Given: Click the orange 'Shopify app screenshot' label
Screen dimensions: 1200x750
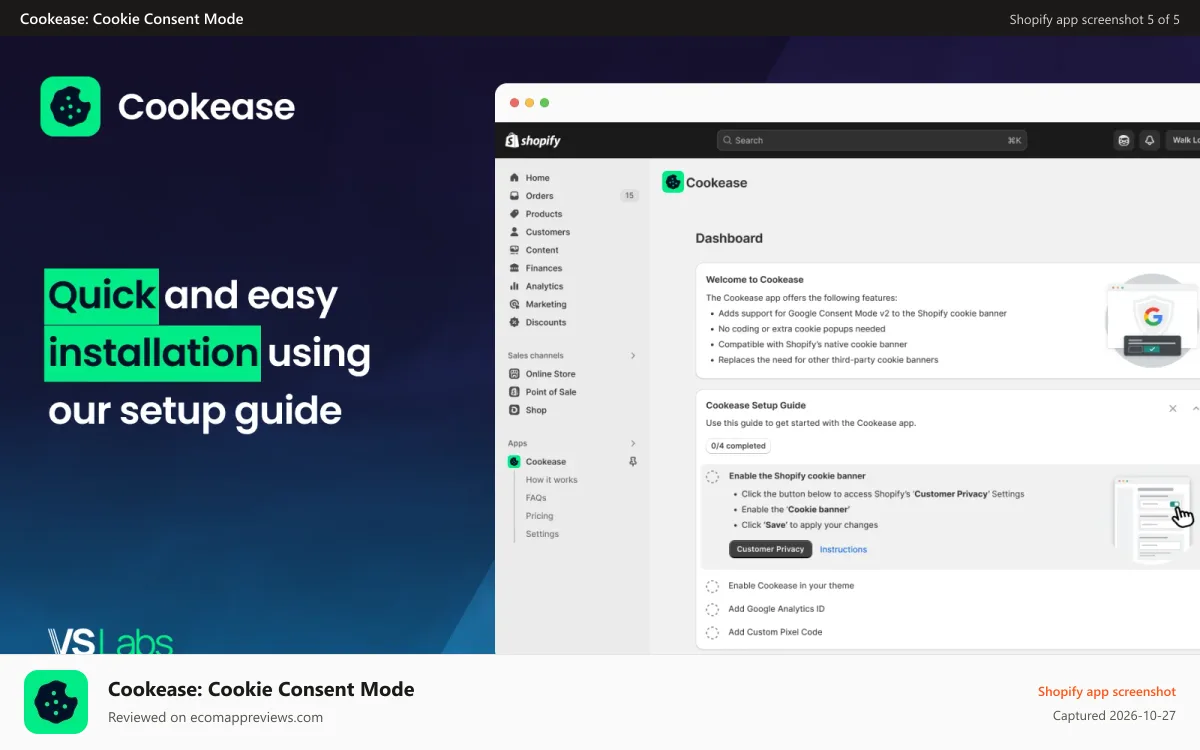Looking at the screenshot, I should [1107, 692].
